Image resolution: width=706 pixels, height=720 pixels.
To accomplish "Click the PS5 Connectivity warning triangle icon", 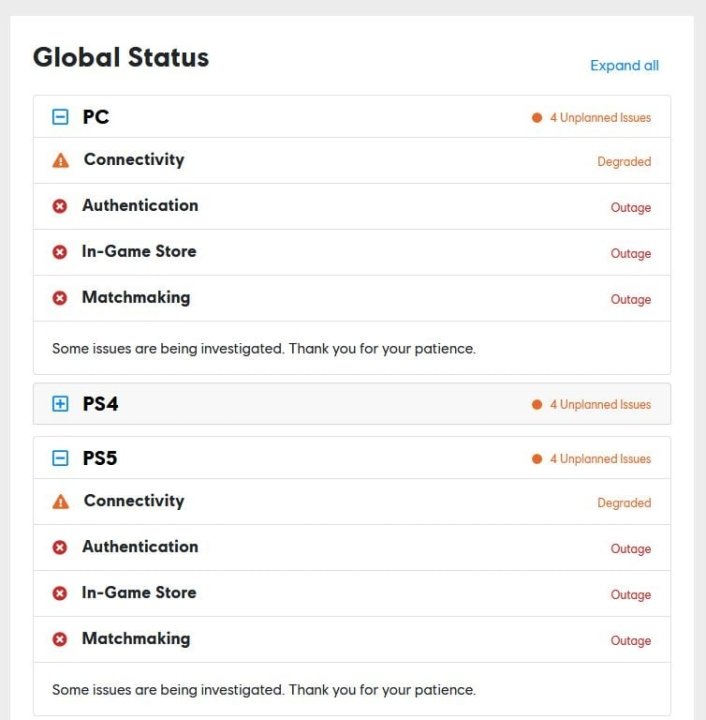I will pos(60,502).
